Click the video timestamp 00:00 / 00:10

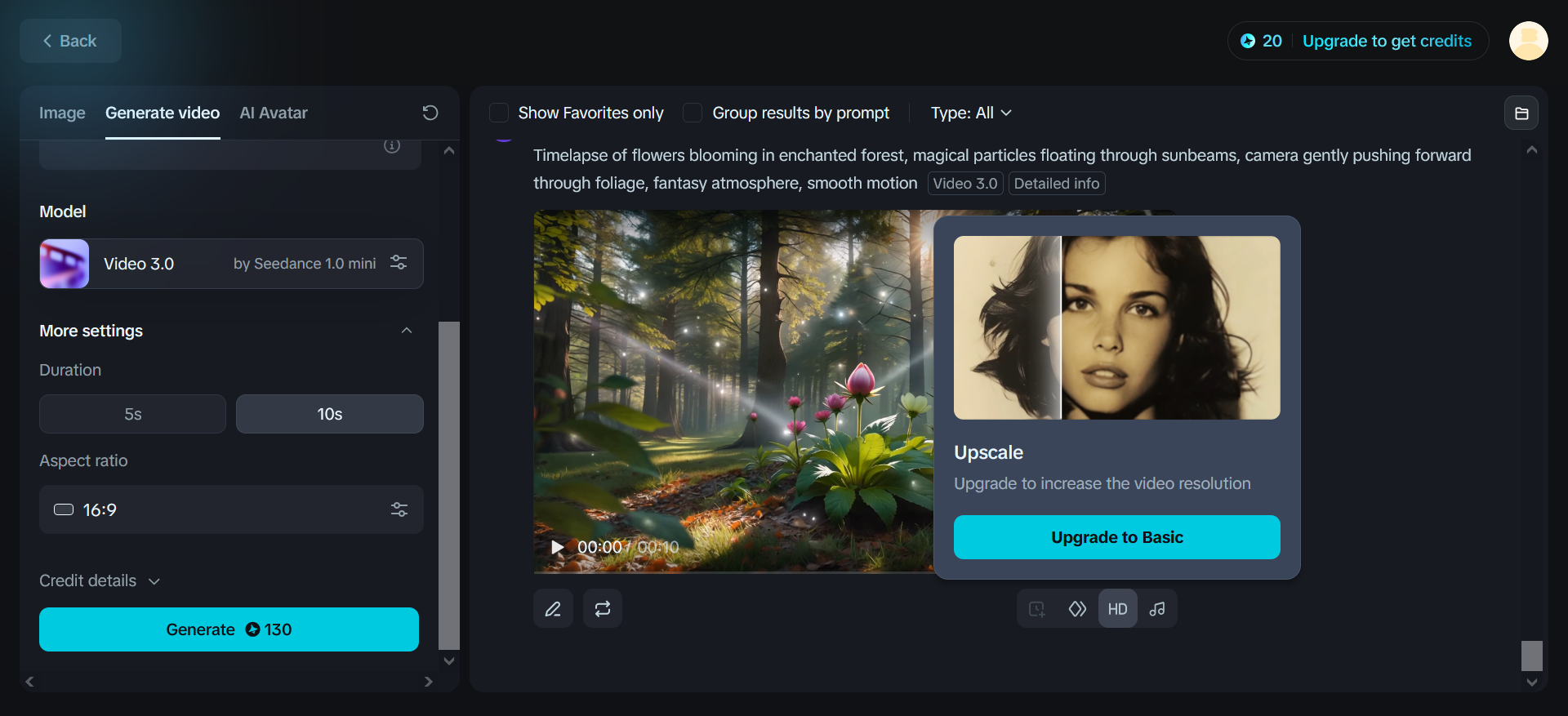[x=628, y=547]
